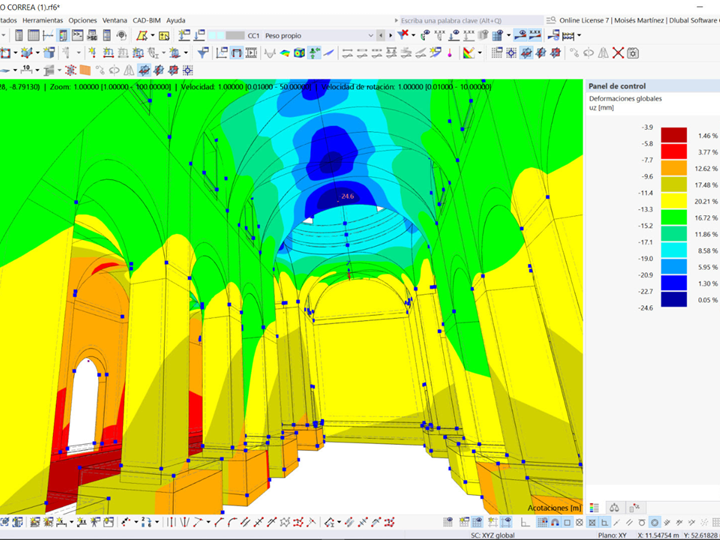Viewport: 720px width, 540px height.
Task: Click the 'Acotaciones [m]' label
Action: [x=554, y=508]
